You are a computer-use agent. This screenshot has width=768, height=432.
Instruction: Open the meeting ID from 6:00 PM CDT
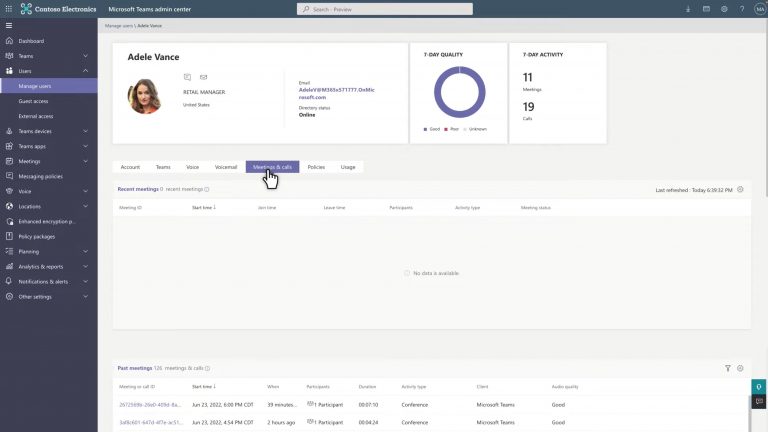pyautogui.click(x=150, y=405)
